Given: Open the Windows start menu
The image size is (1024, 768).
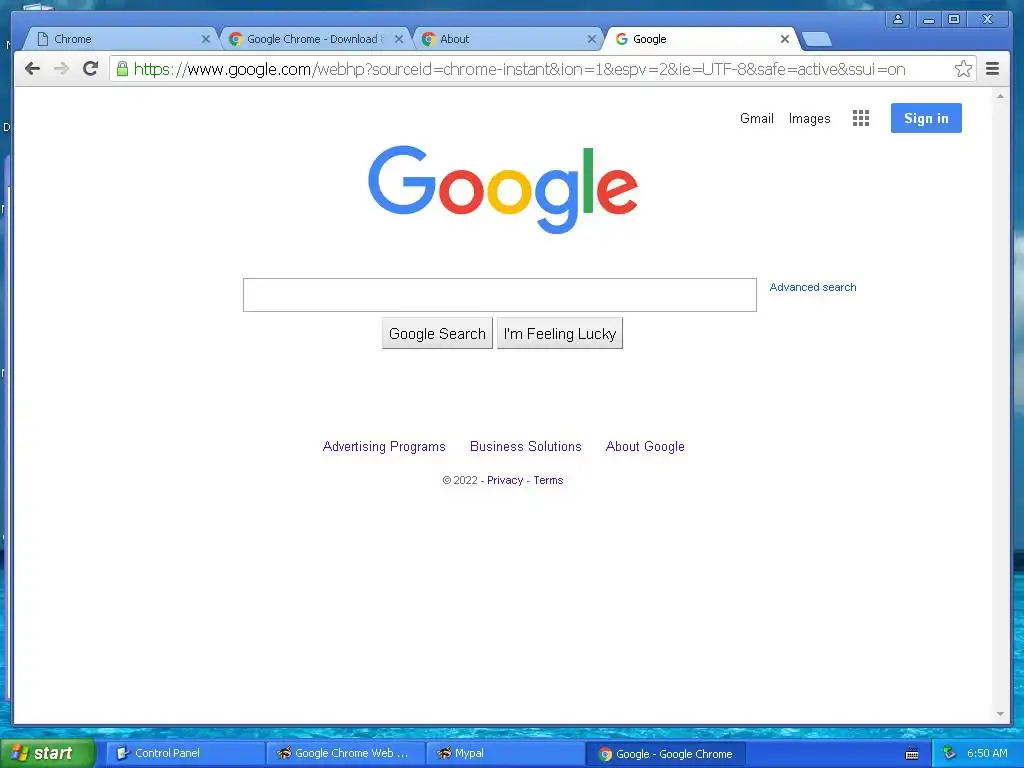Looking at the screenshot, I should pos(47,754).
